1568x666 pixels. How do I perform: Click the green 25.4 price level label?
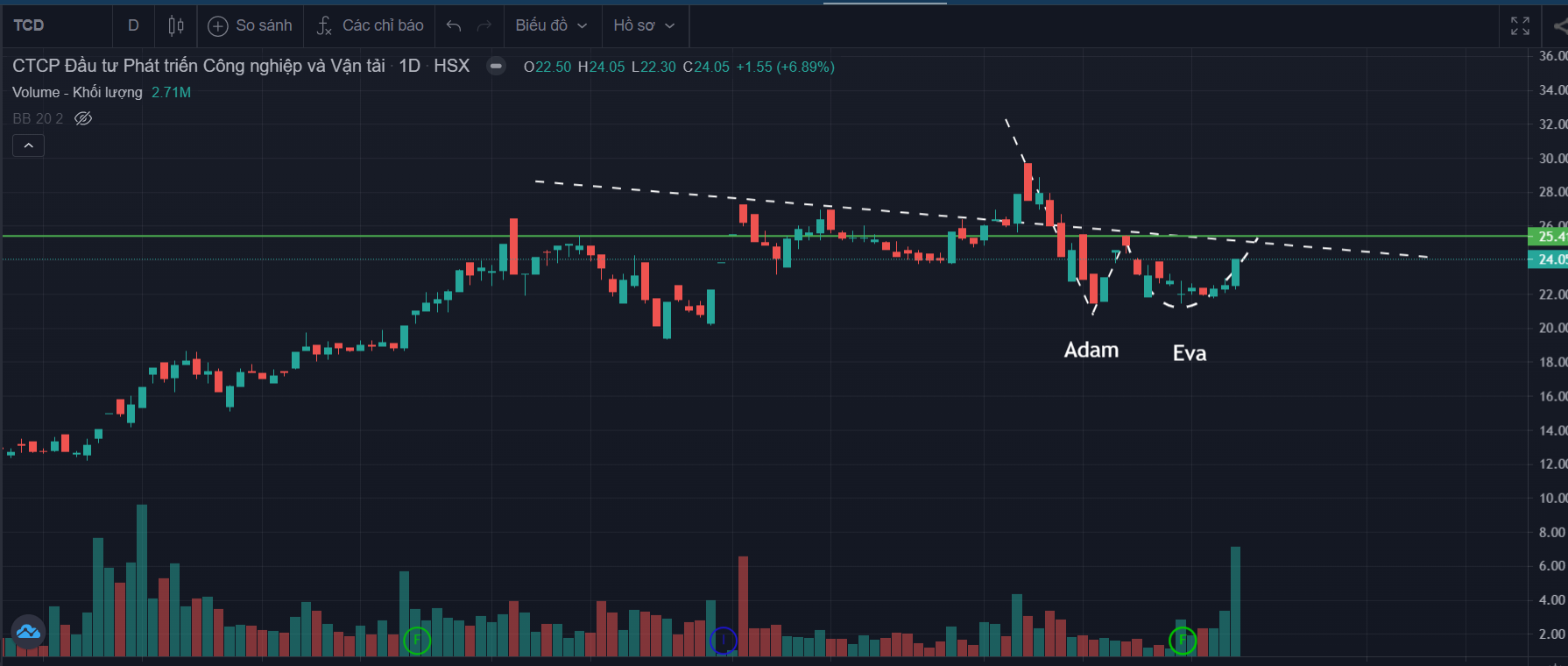pyautogui.click(x=1549, y=237)
